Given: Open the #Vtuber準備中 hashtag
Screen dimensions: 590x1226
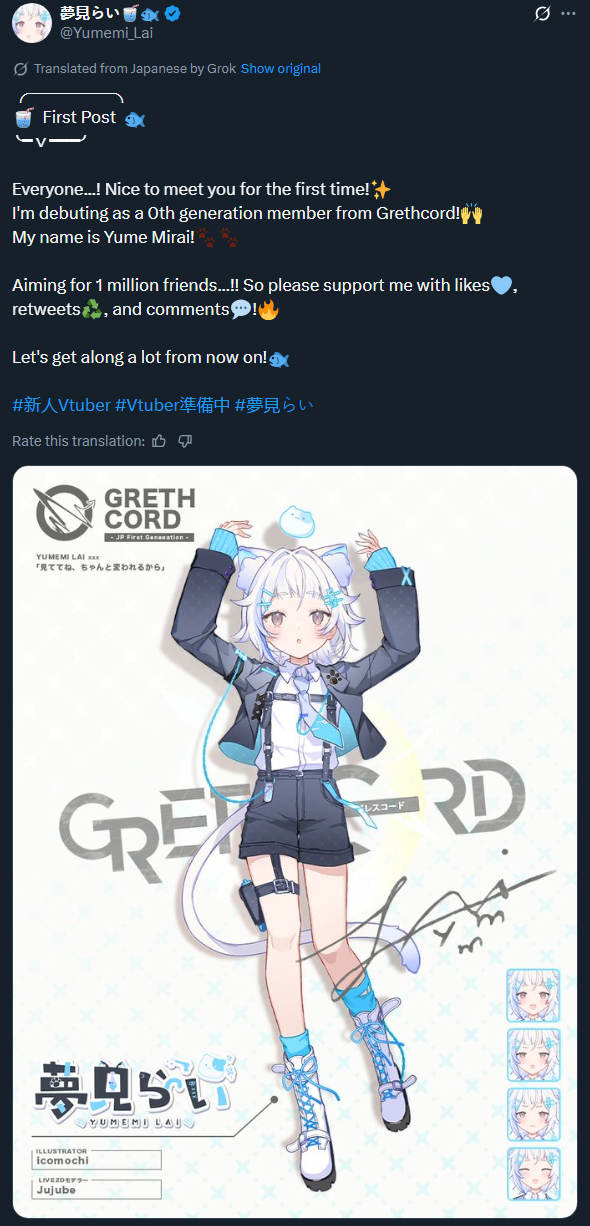Looking at the screenshot, I should (172, 405).
